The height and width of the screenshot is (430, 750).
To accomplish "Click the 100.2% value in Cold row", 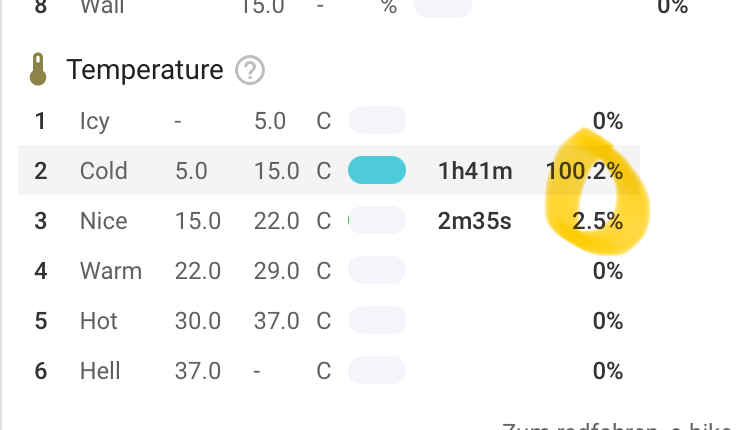I will click(x=584, y=171).
